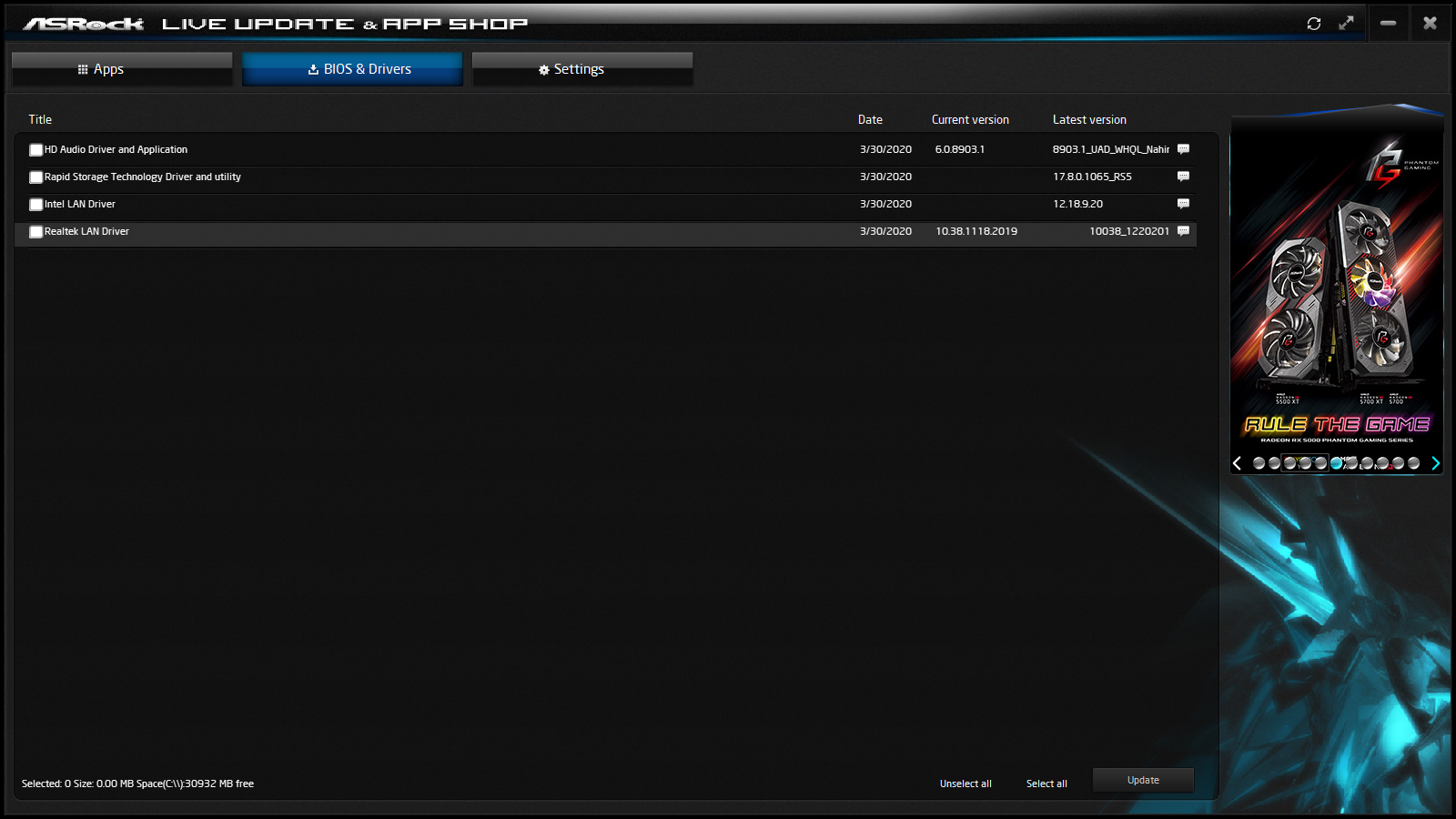Open details icon for Intel LAN Driver
1456x819 pixels.
click(x=1183, y=204)
